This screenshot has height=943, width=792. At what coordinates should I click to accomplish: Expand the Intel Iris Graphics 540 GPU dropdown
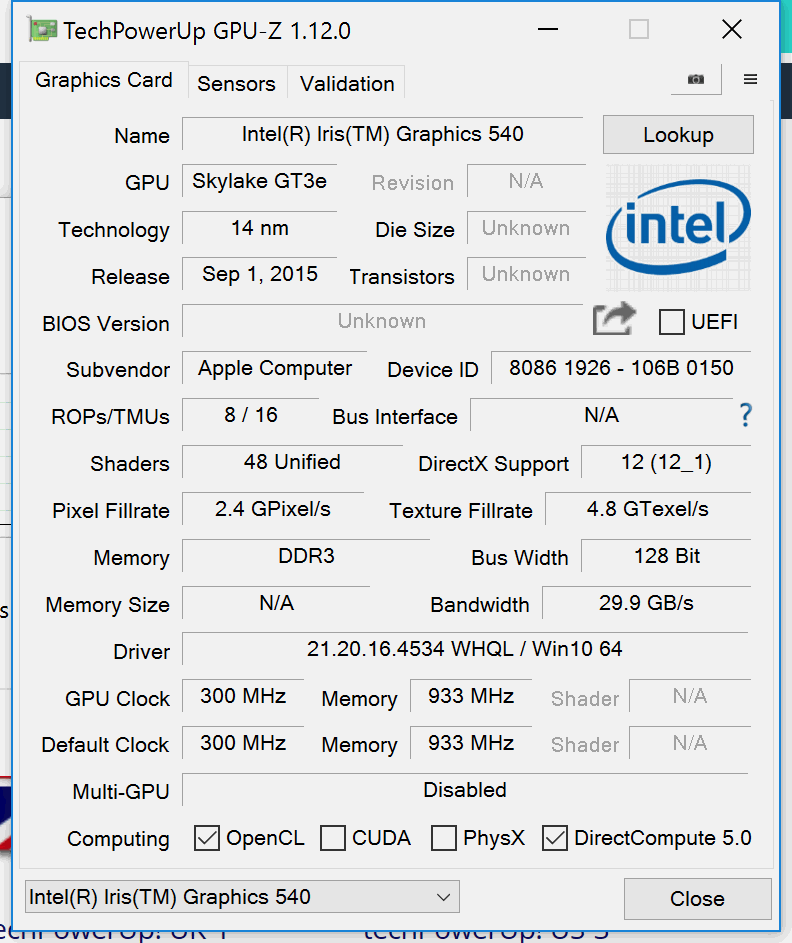coord(242,897)
